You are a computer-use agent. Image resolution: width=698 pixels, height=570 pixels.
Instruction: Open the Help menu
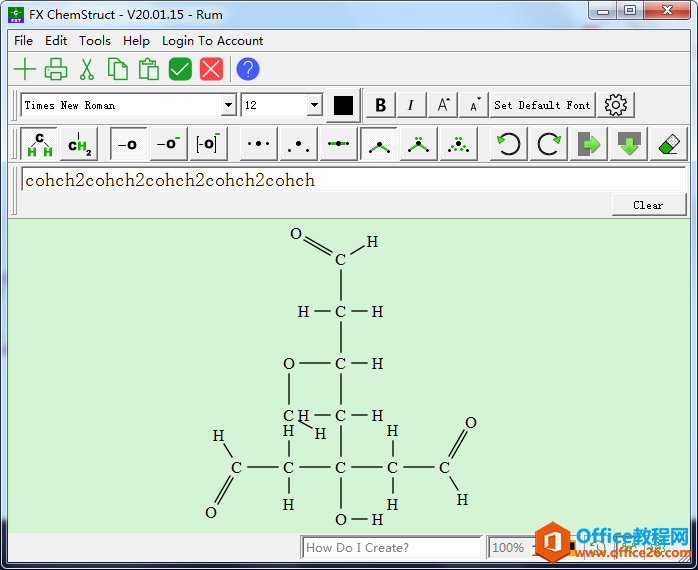(136, 41)
